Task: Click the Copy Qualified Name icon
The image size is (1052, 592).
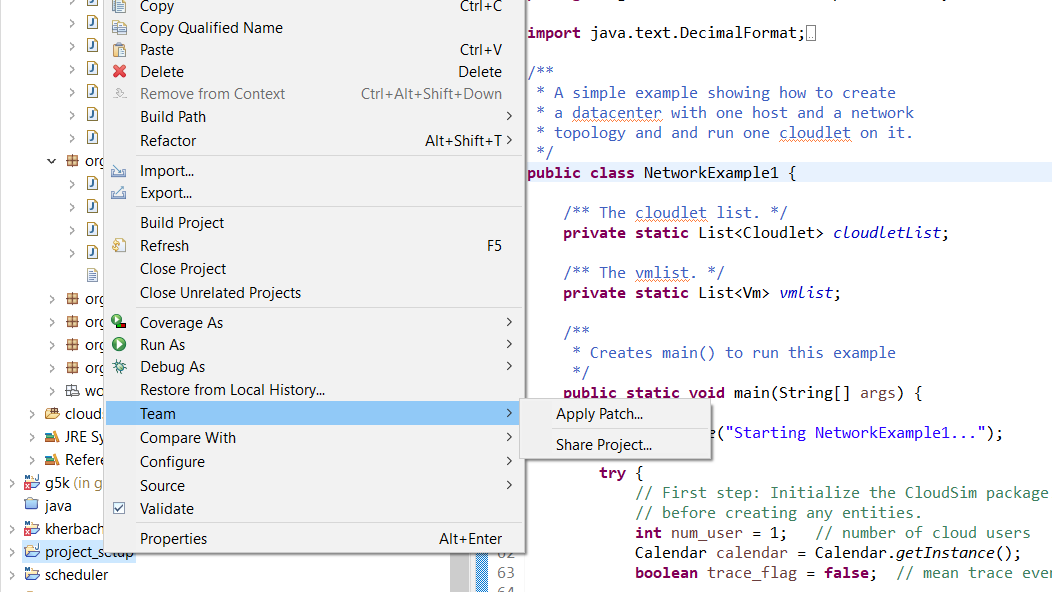Action: [x=119, y=28]
